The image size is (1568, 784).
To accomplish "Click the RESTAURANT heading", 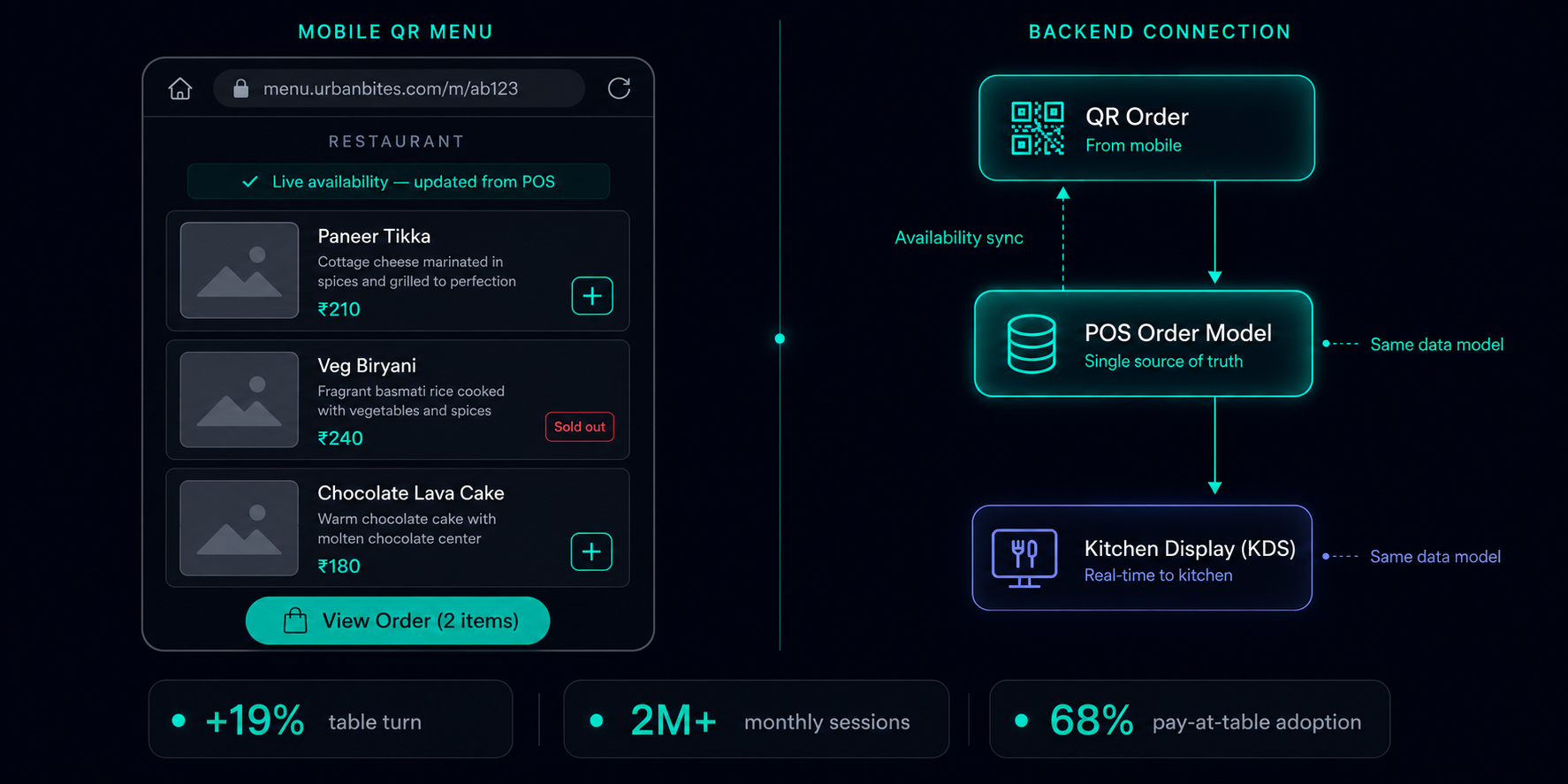I will 397,141.
